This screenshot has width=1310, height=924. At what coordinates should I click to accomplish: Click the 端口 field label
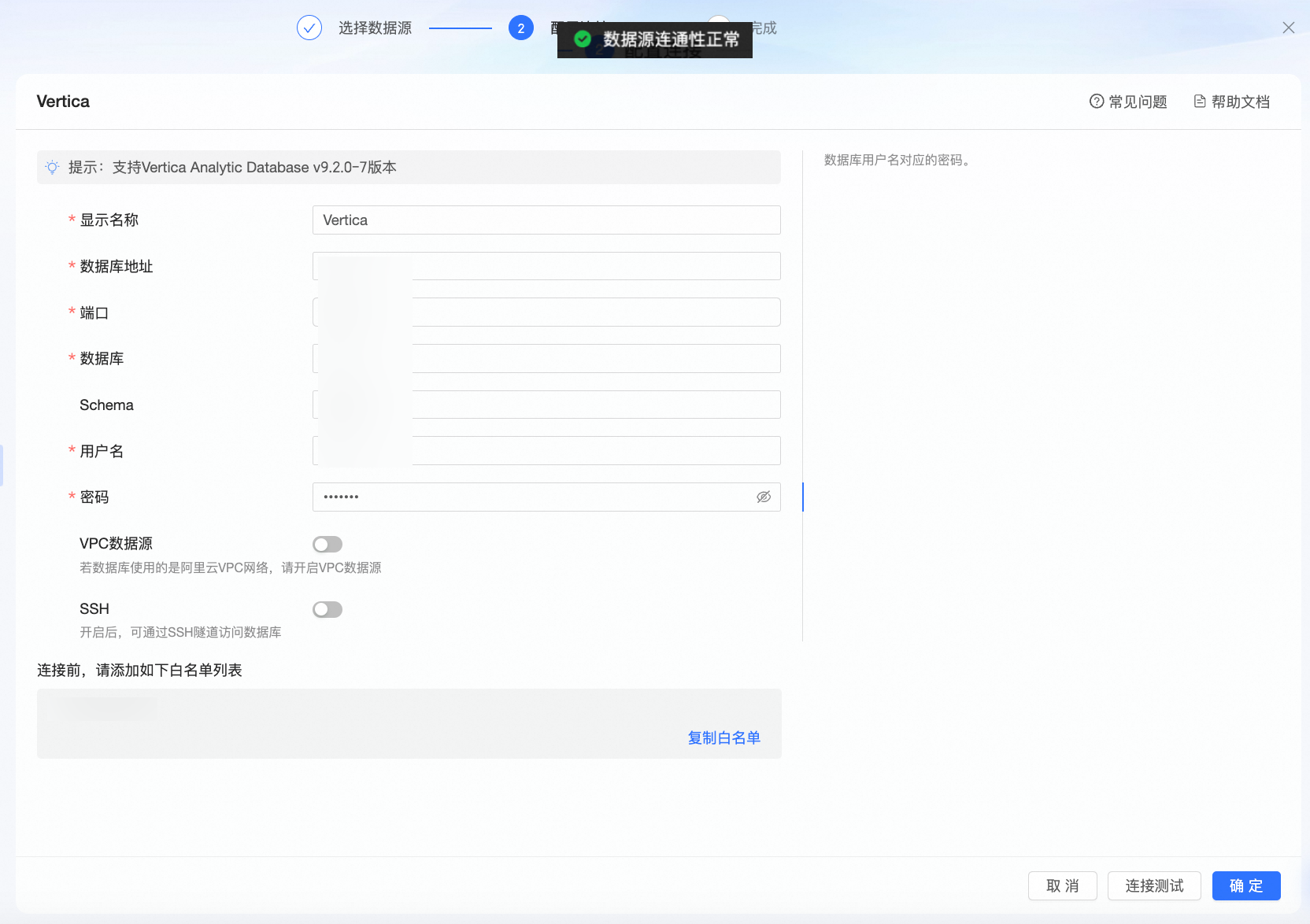[94, 312]
